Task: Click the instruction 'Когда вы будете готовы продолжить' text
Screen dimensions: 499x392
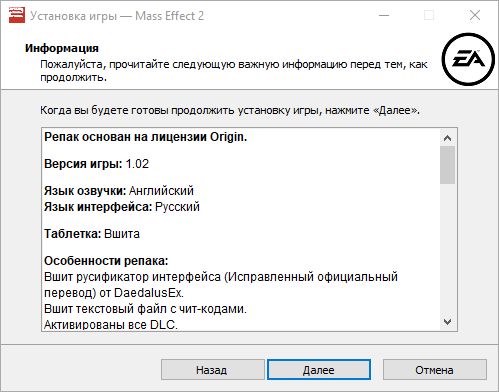Action: point(230,110)
